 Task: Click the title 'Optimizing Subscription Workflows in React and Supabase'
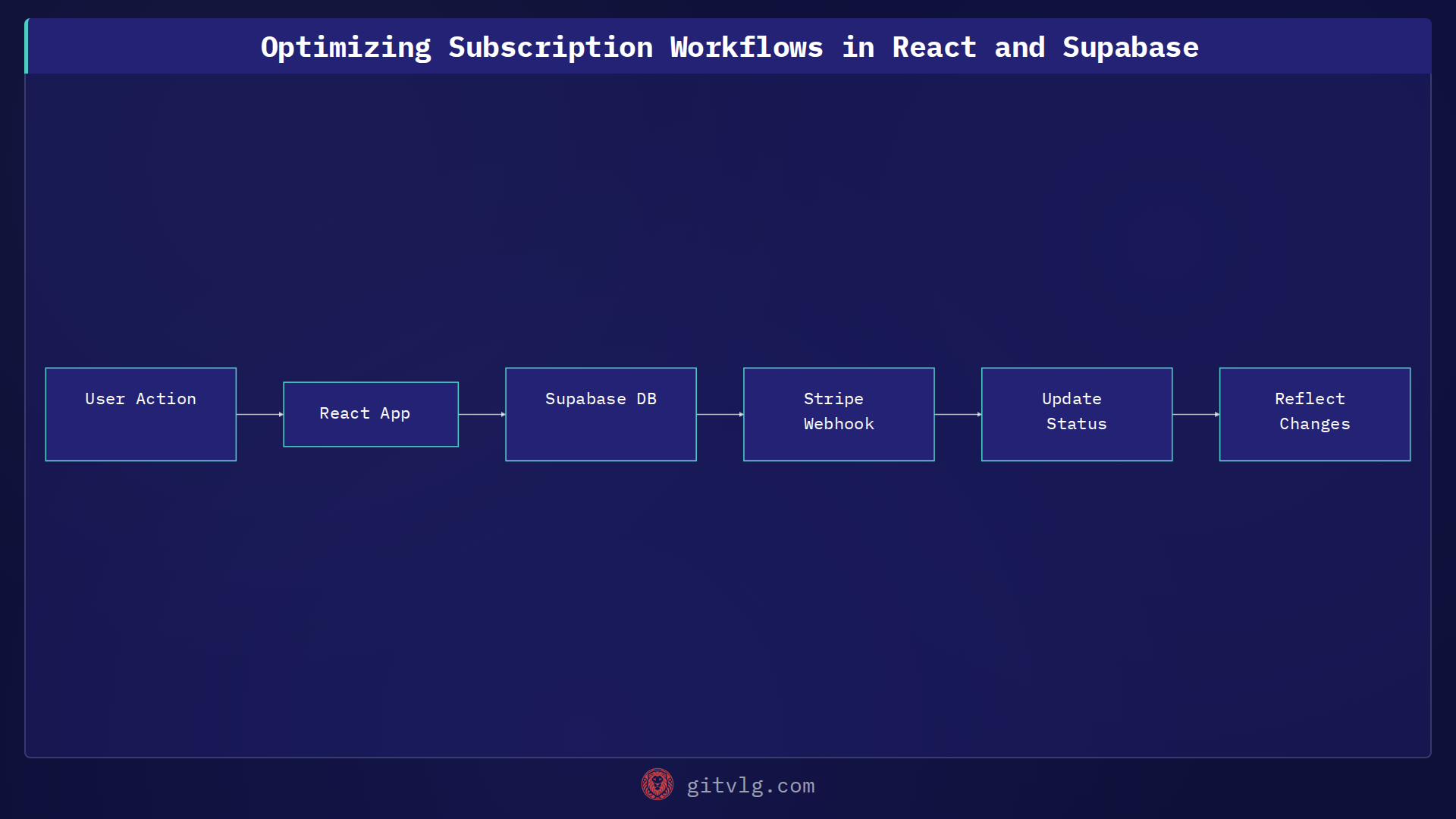730,47
